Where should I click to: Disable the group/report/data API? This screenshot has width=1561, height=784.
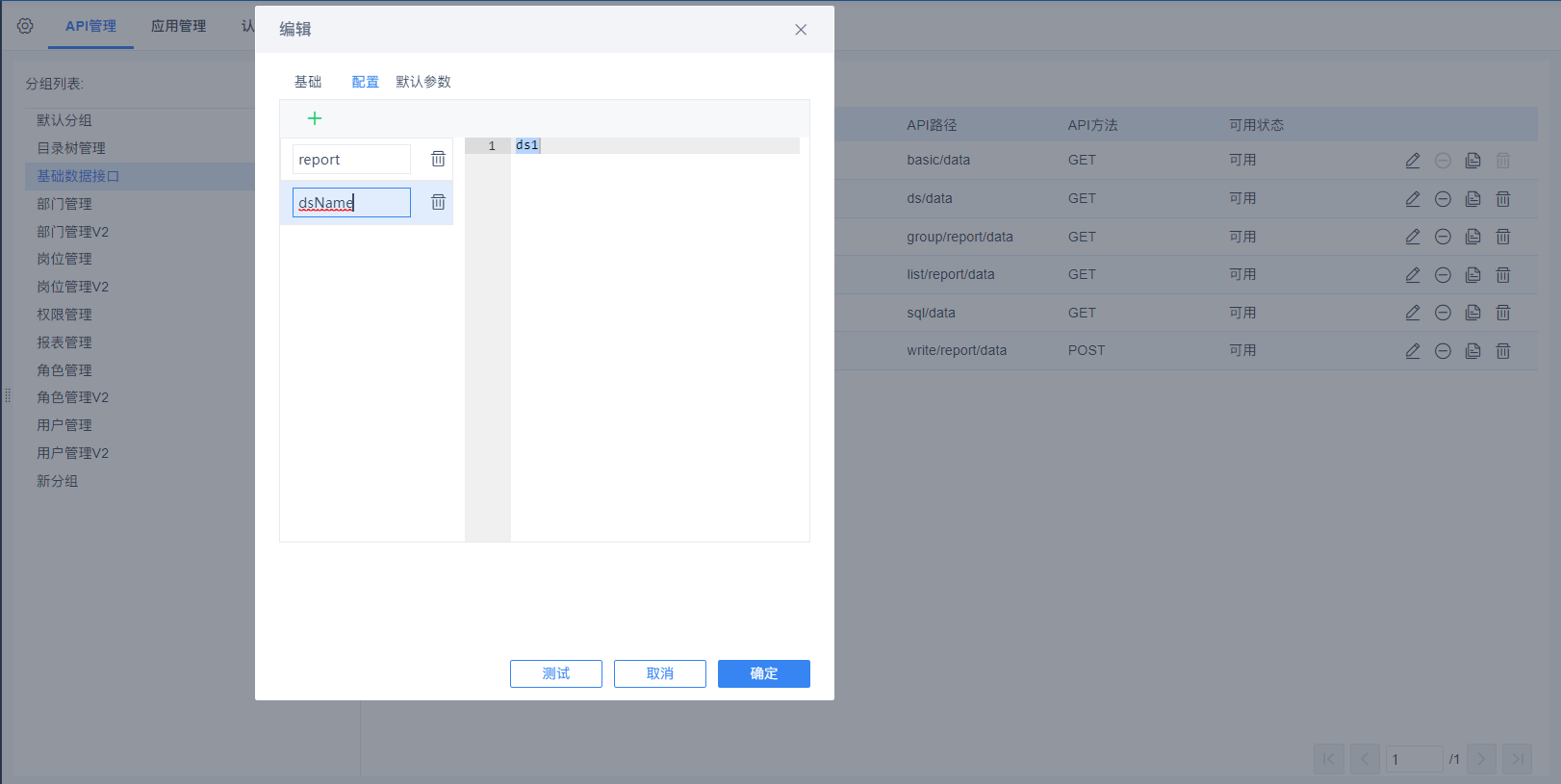[x=1443, y=237]
